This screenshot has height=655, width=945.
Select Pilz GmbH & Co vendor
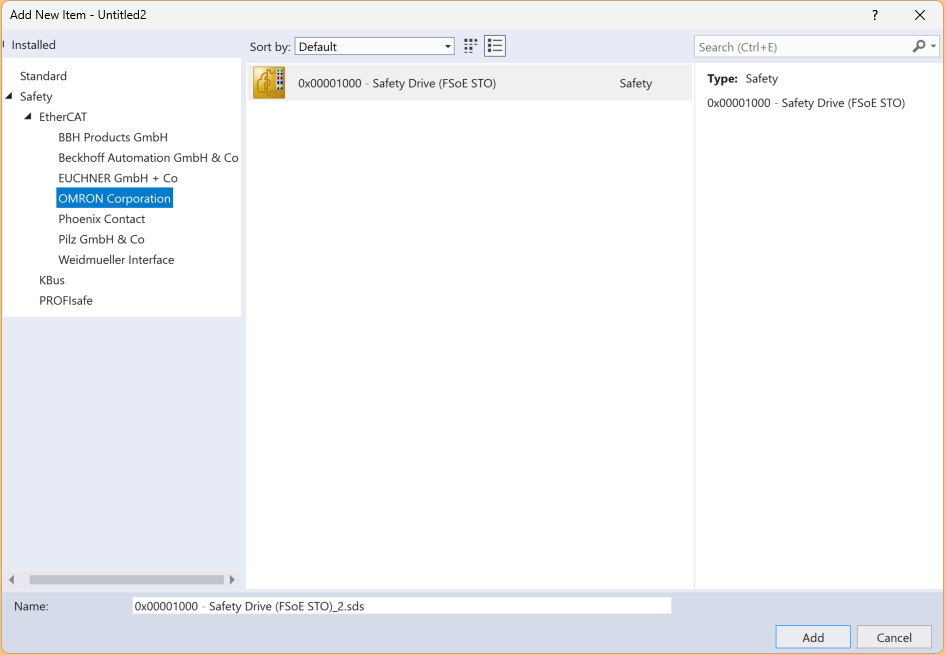(101, 239)
